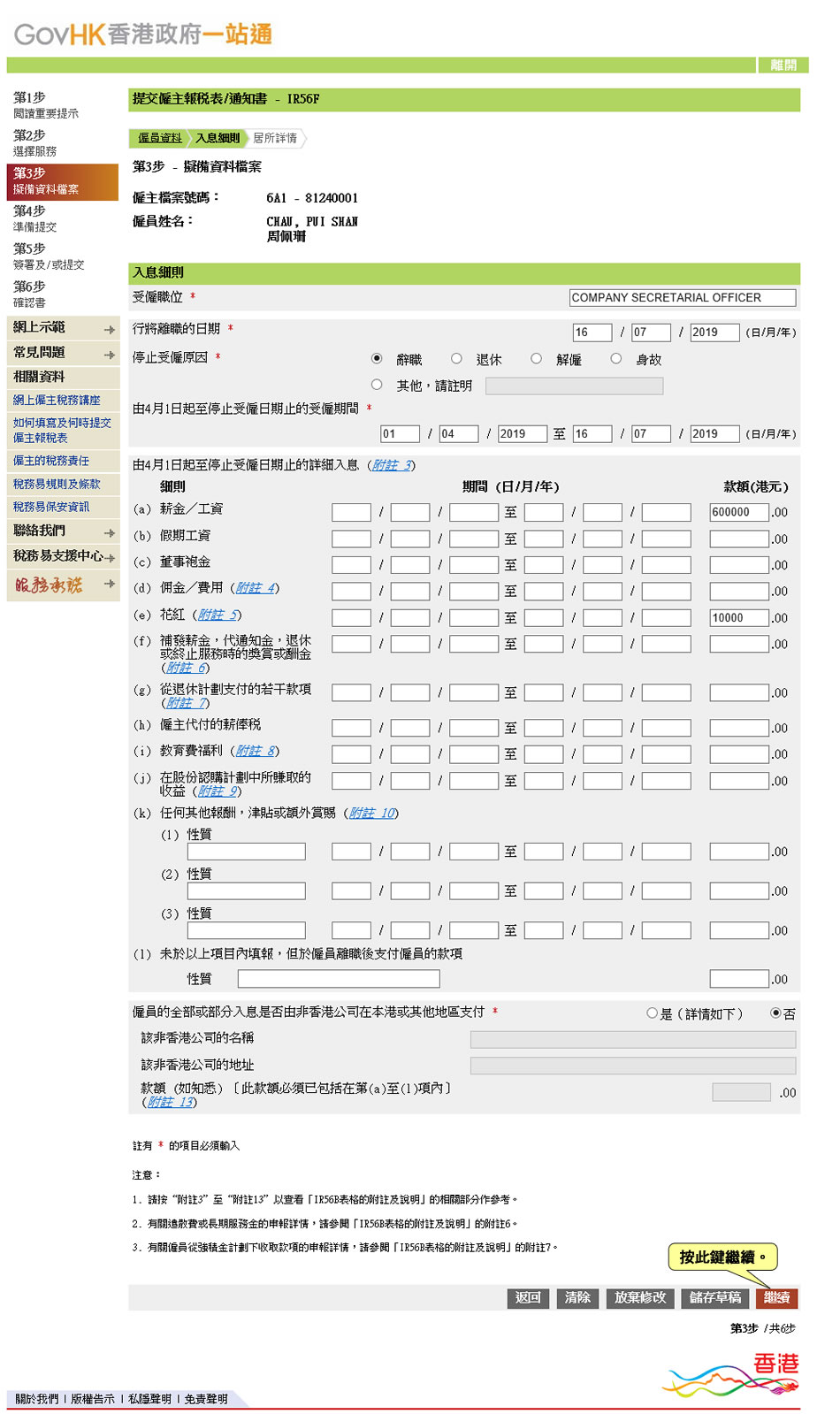Open 稅務易規則及條款 sidebar link
840x1414 pixels.
pos(57,484)
